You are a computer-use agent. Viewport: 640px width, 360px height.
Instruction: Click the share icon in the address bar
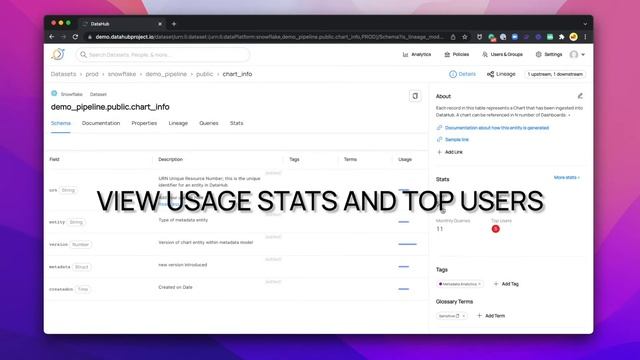coord(453,37)
